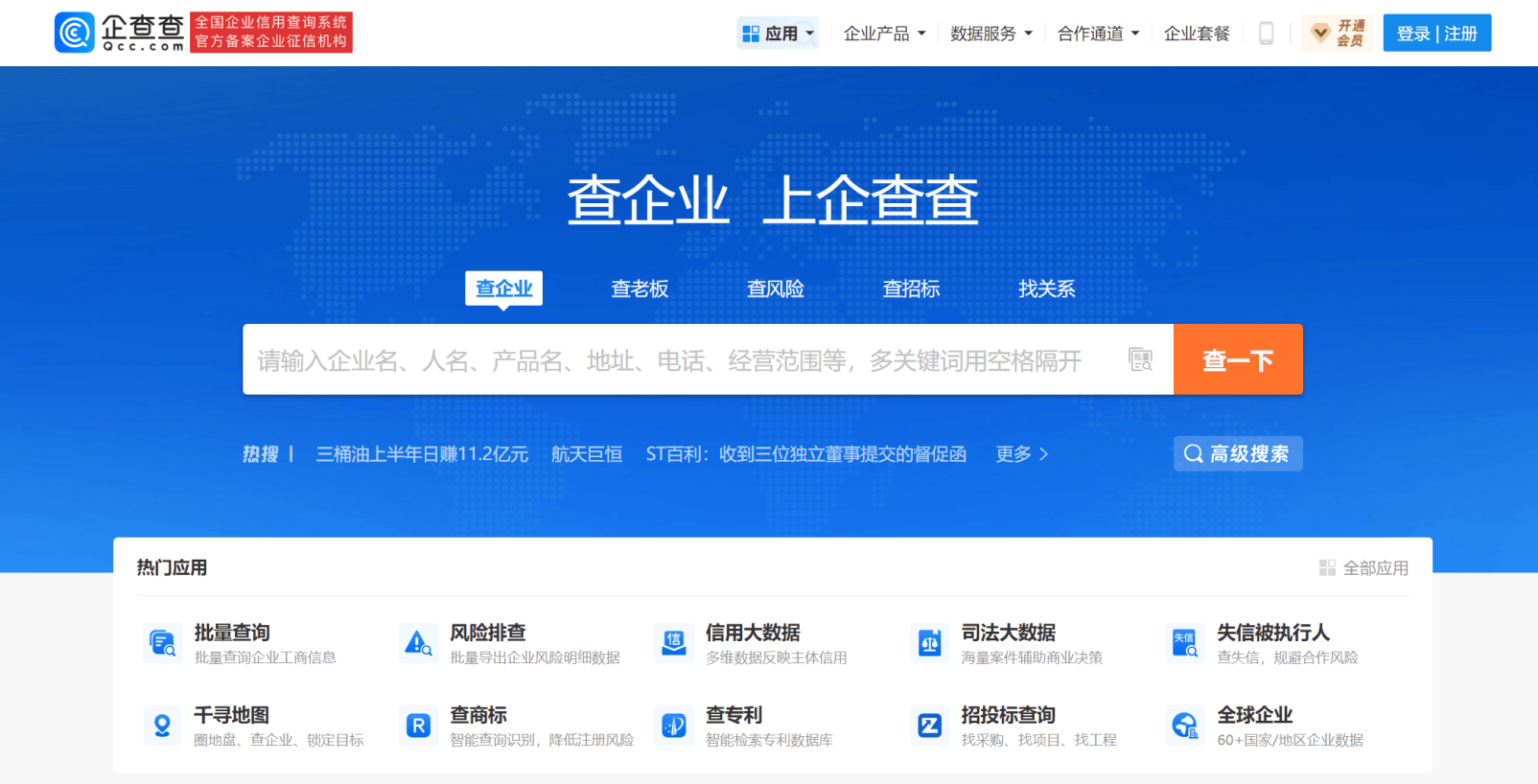Screen dimensions: 1538x784
Task: Open hot search 航天巨恒
Action: 587,453
